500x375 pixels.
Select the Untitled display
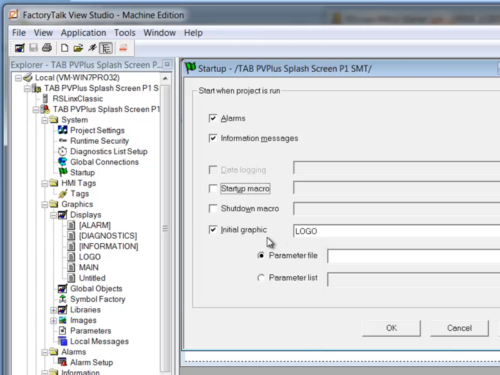pyautogui.click(x=92, y=278)
